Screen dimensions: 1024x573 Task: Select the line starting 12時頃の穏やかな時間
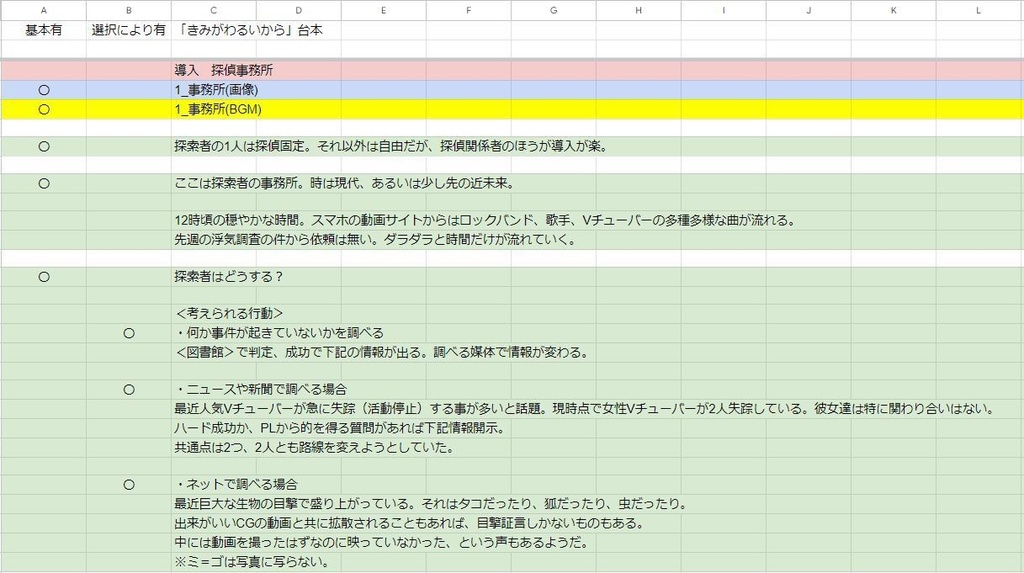point(485,220)
